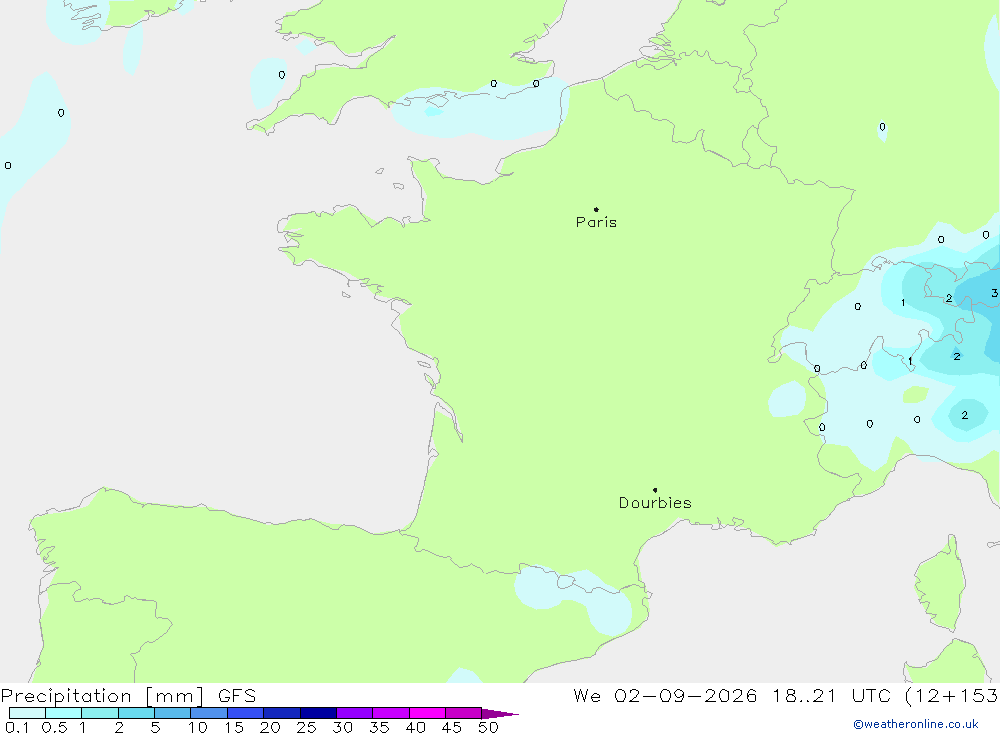Viewport: 1000px width, 733px height.
Task: Pick legend swatch between 0.1 and 0.5
Action: click(x=27, y=713)
